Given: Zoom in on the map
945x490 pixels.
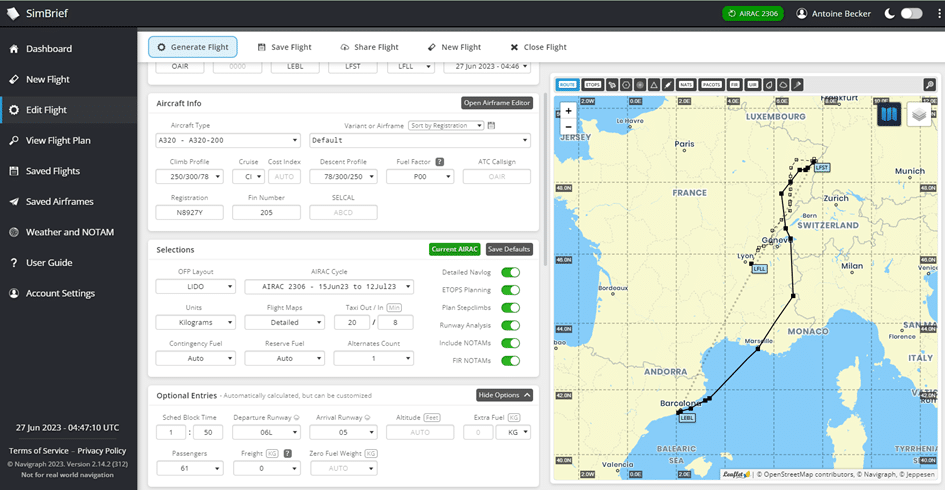Looking at the screenshot, I should pyautogui.click(x=568, y=111).
